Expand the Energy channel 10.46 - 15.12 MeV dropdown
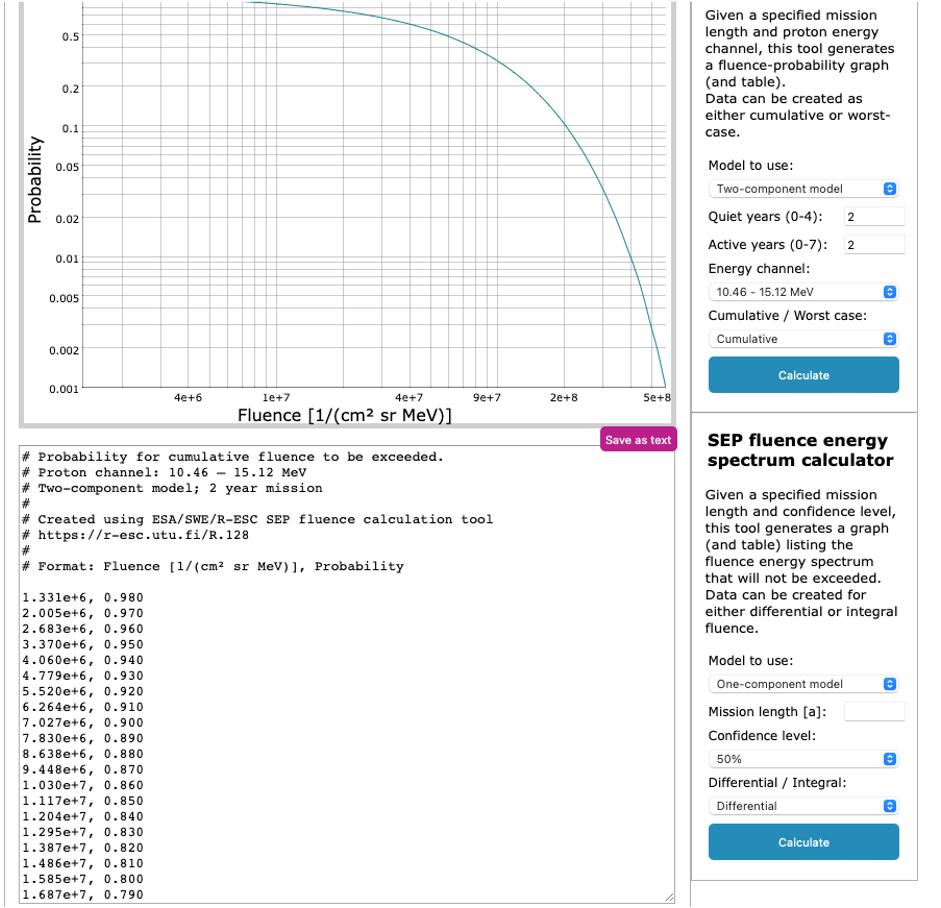941x908 pixels. [x=803, y=292]
